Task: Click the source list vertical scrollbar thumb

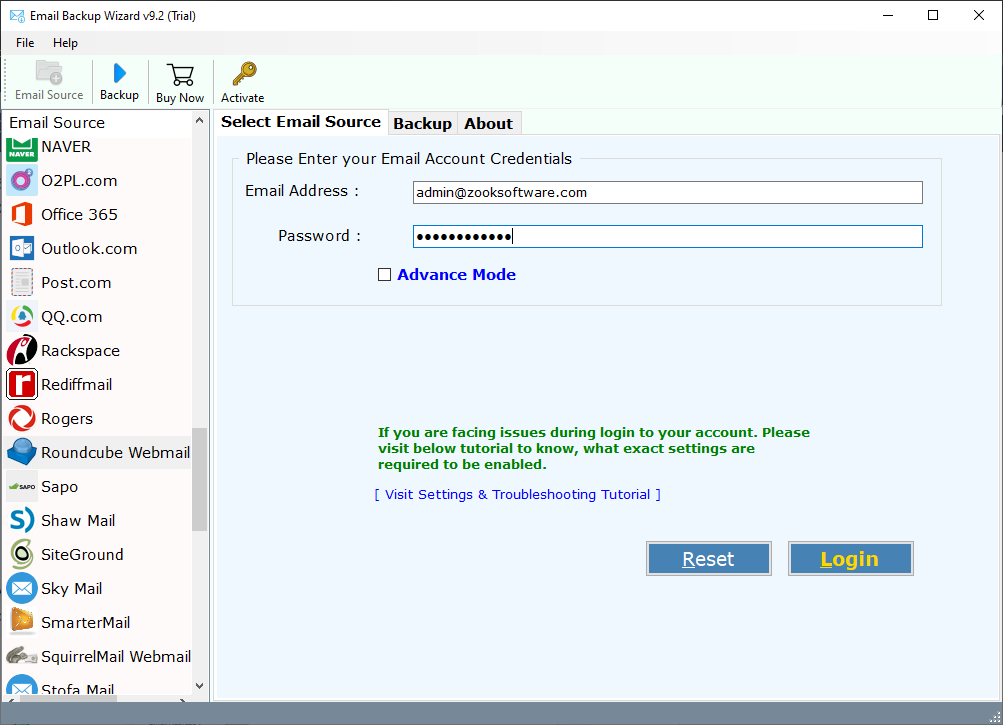Action: pos(200,479)
